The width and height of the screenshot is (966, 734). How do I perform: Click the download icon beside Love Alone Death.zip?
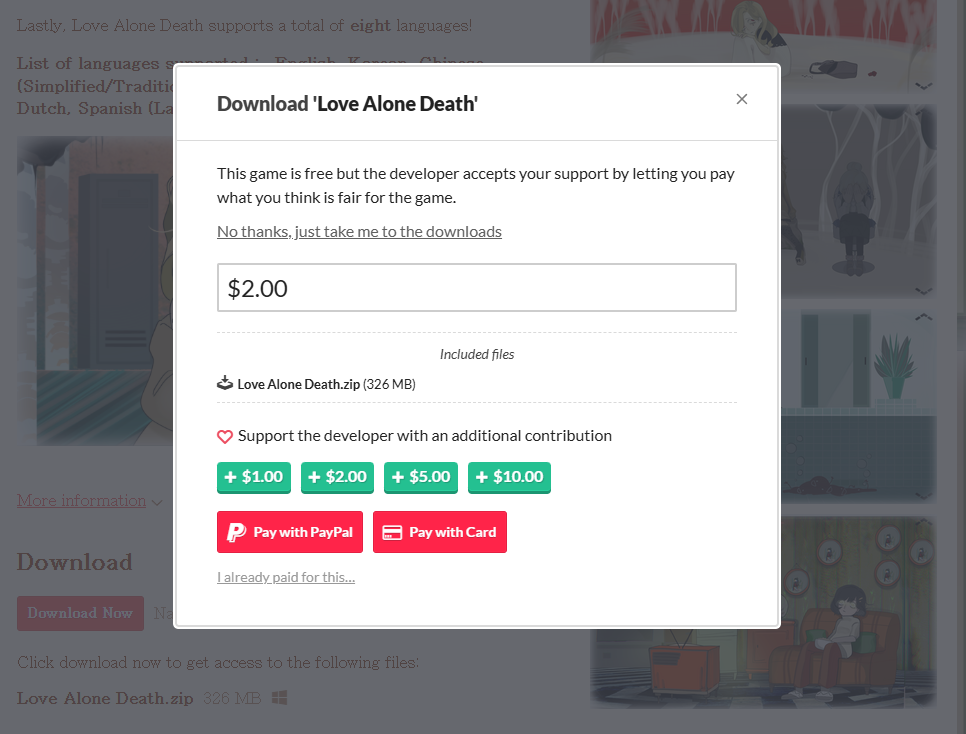point(225,383)
